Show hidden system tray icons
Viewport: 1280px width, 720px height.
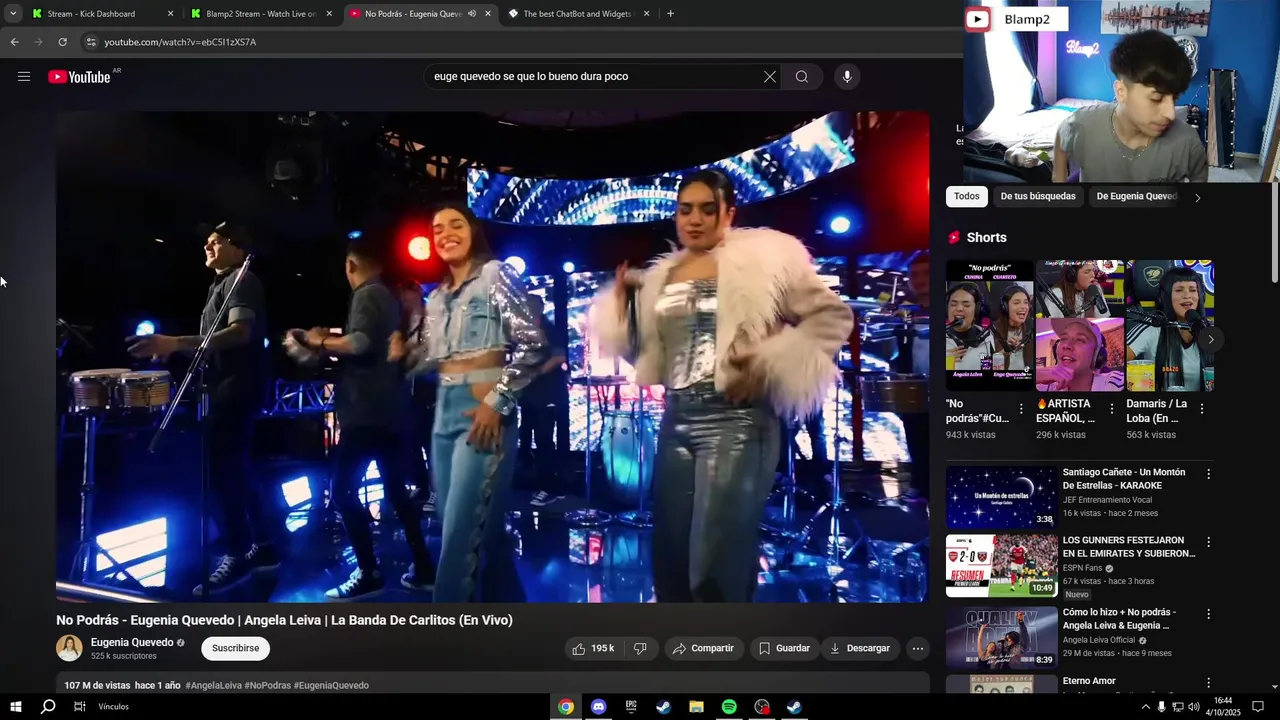(x=1145, y=707)
